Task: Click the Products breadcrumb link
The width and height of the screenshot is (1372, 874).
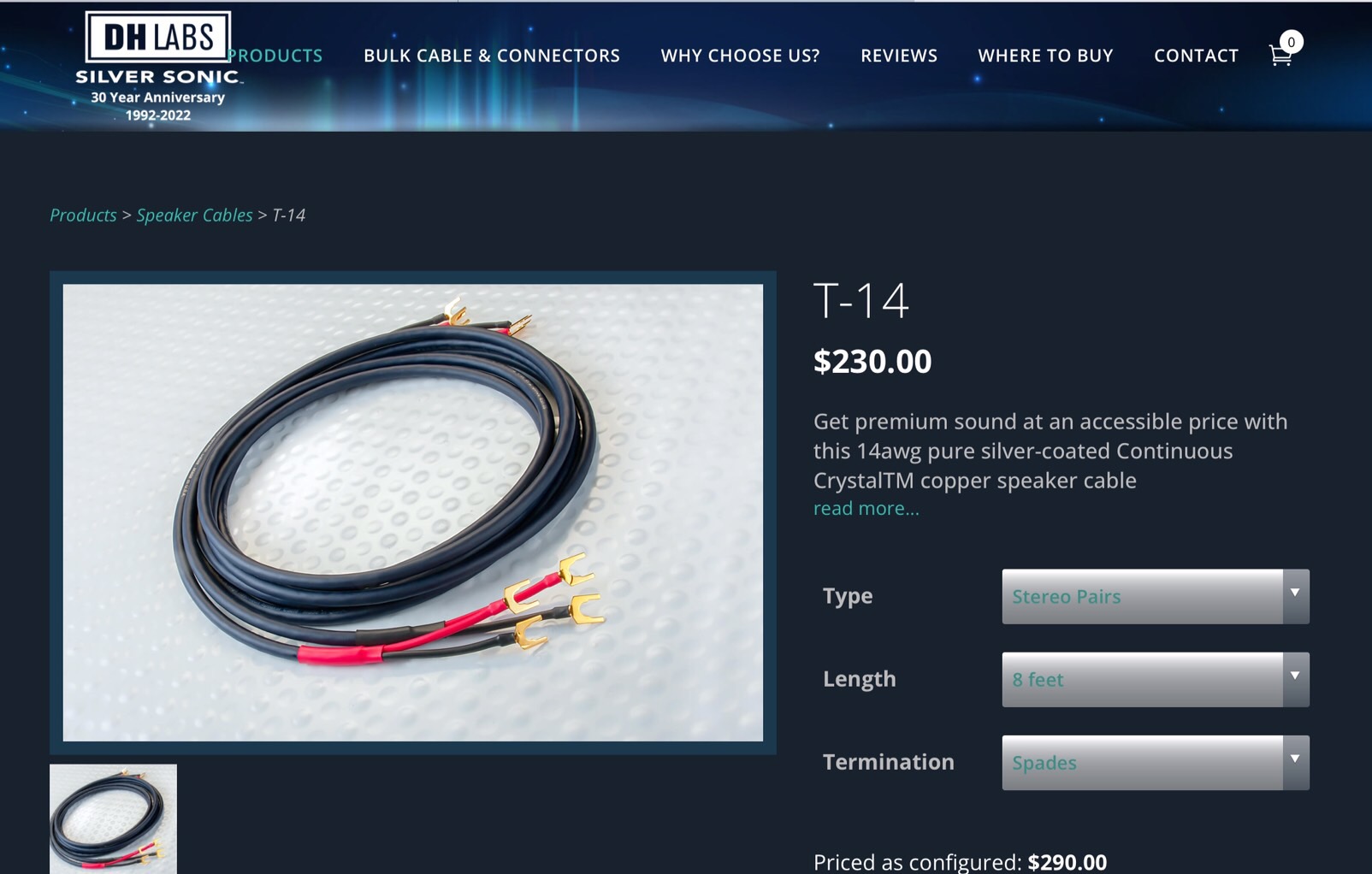Action: (83, 215)
